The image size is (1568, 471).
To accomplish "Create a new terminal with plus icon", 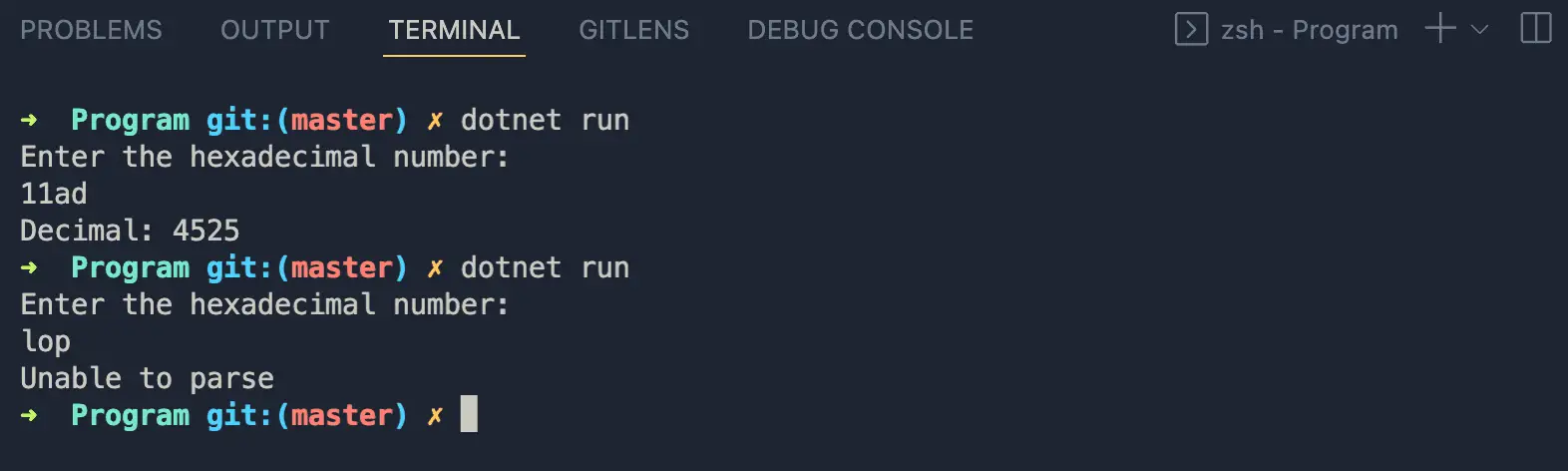I will 1440,28.
